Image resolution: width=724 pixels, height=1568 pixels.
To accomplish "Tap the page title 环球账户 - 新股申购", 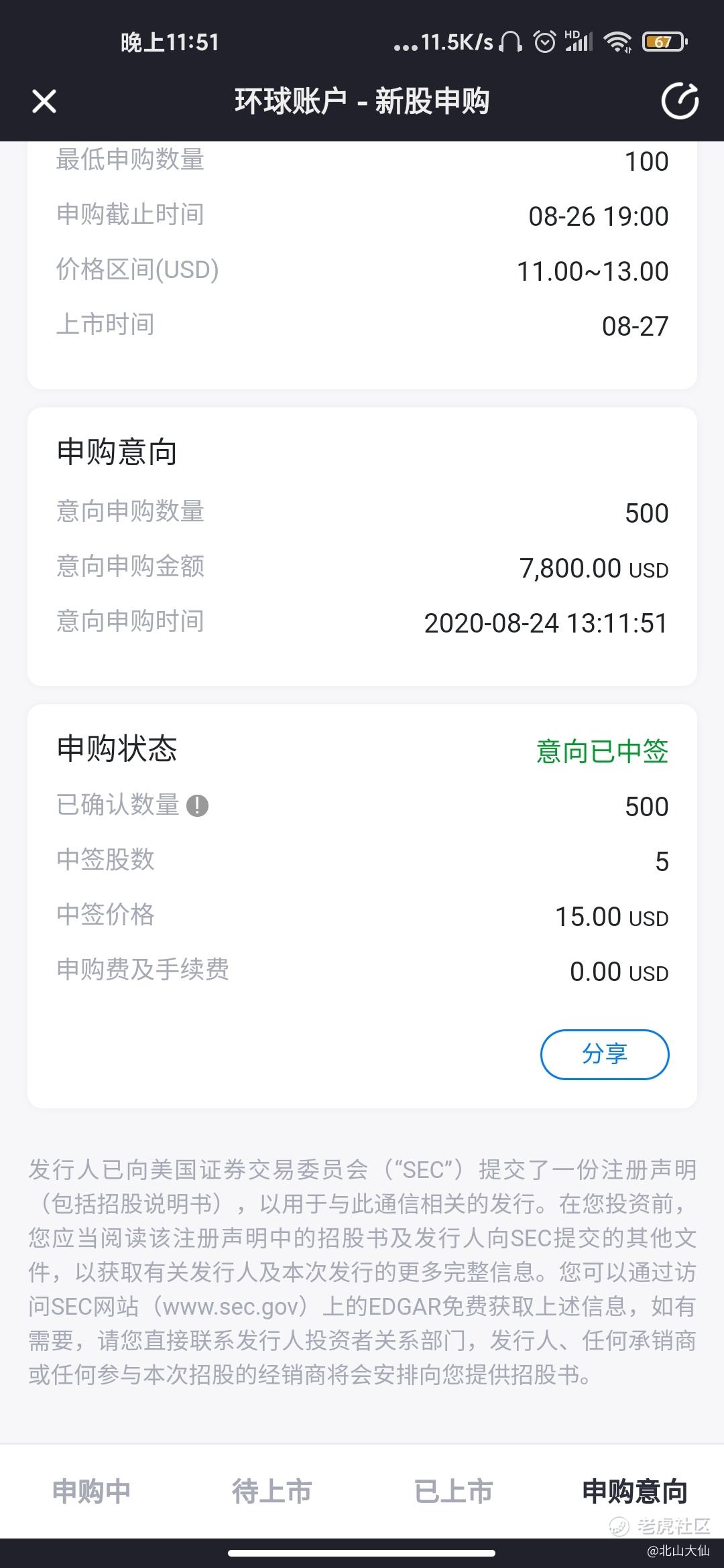I will tap(362, 102).
